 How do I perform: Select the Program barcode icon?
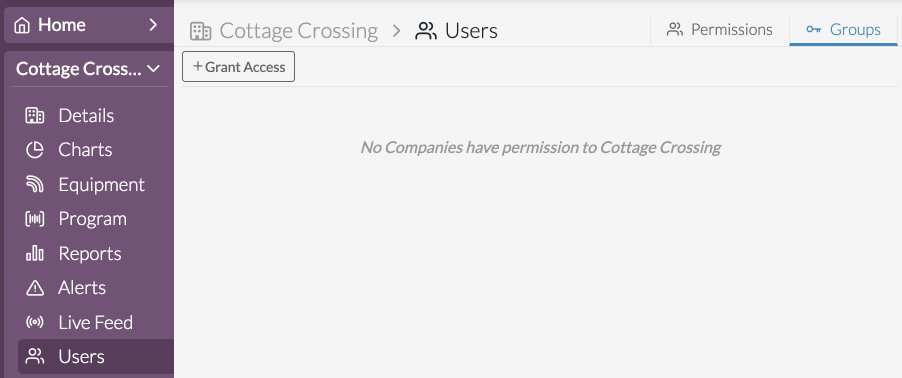pos(35,219)
